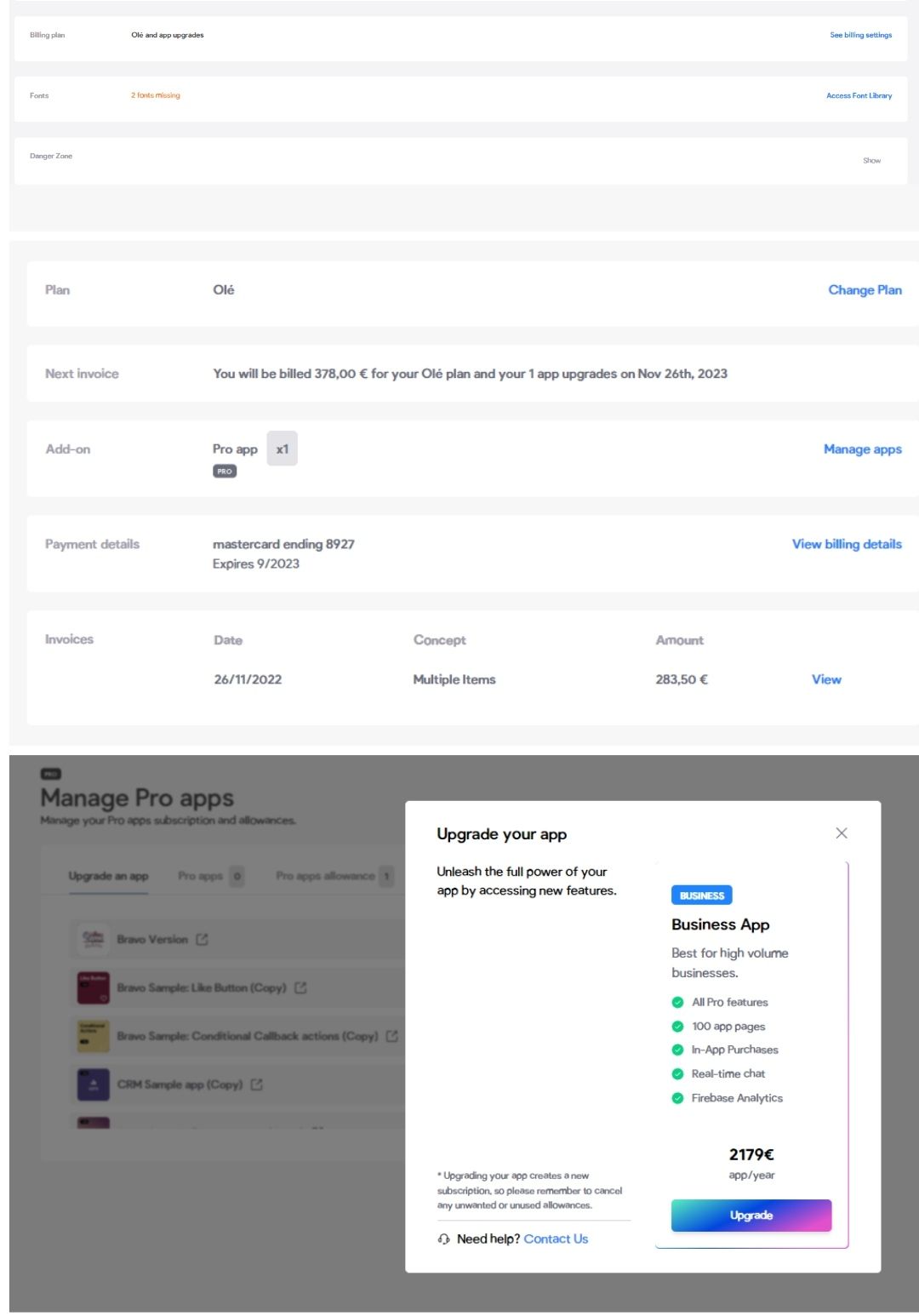Click the "283,50 €" invoice amount
Screen dimensions: 919x1316
[682, 680]
